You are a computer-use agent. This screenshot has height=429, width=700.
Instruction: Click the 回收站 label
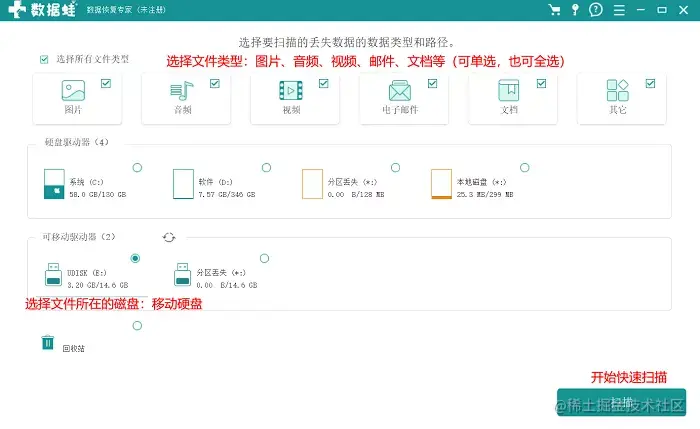(x=73, y=349)
